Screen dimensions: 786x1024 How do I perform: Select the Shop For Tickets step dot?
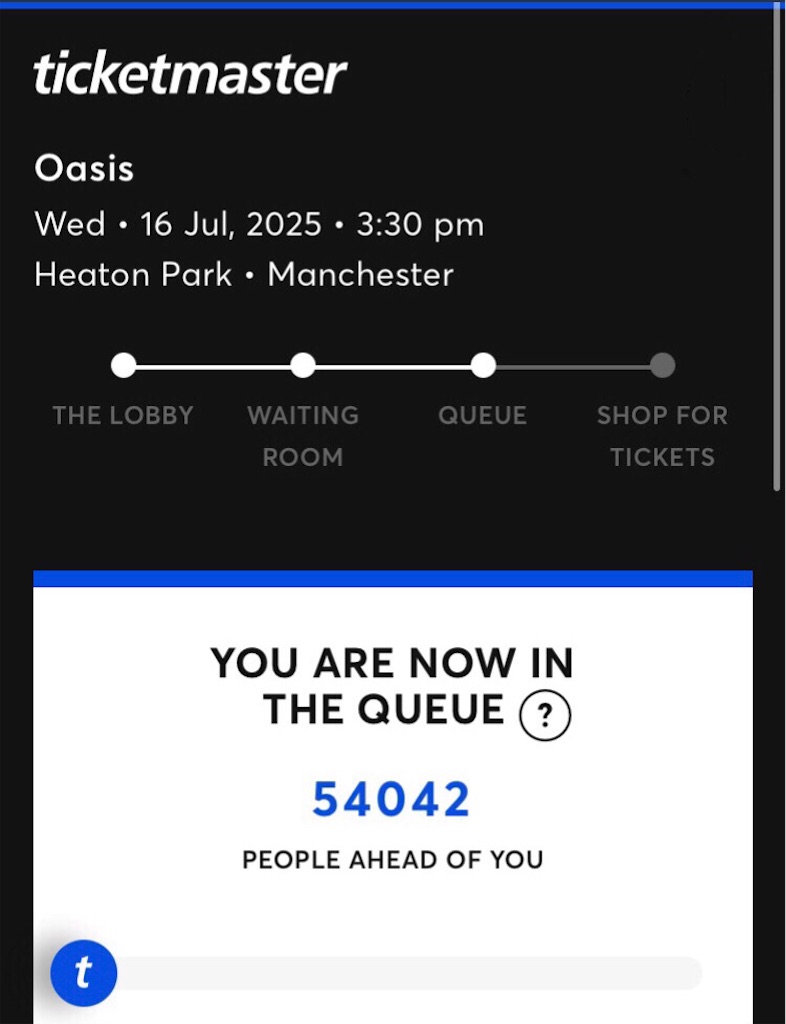tap(663, 365)
